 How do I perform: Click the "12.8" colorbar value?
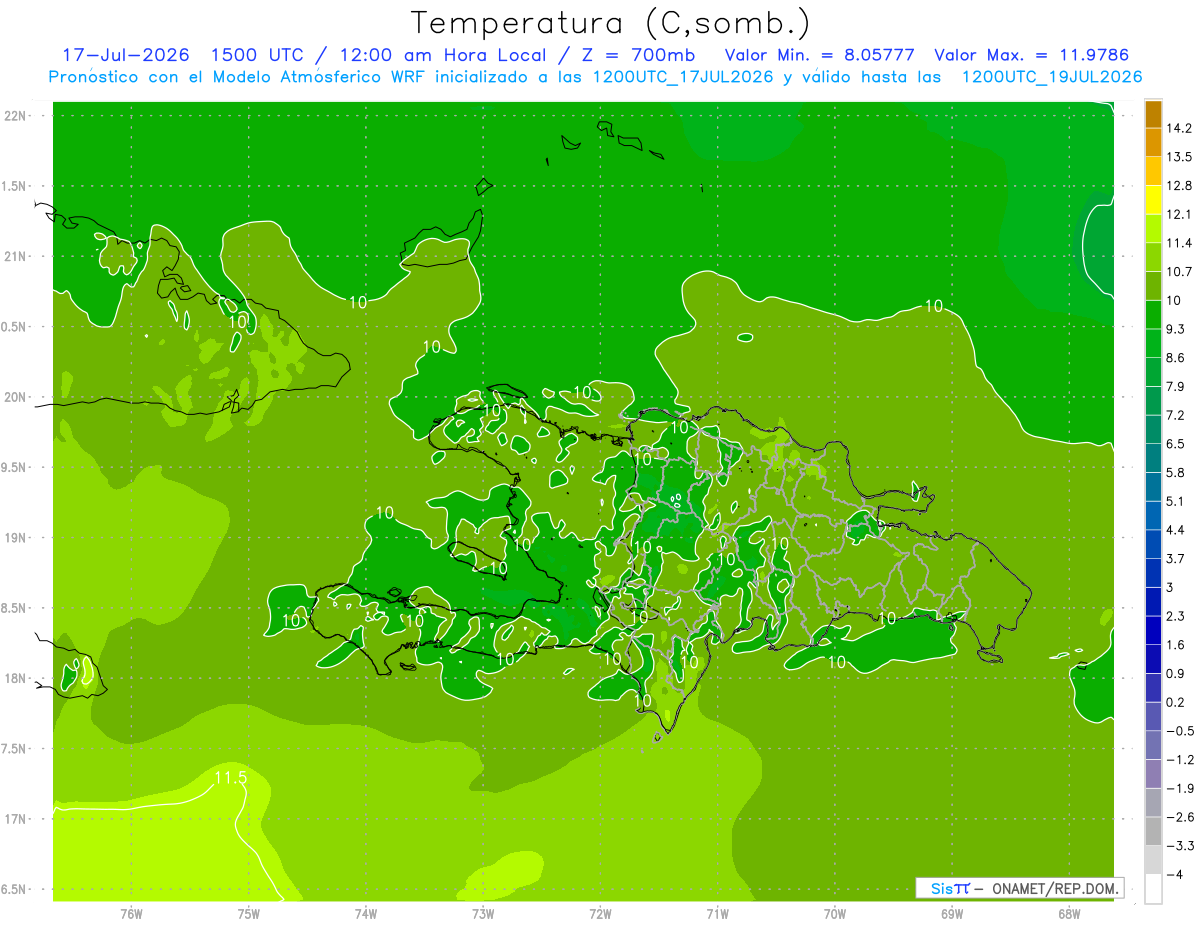tap(1179, 186)
